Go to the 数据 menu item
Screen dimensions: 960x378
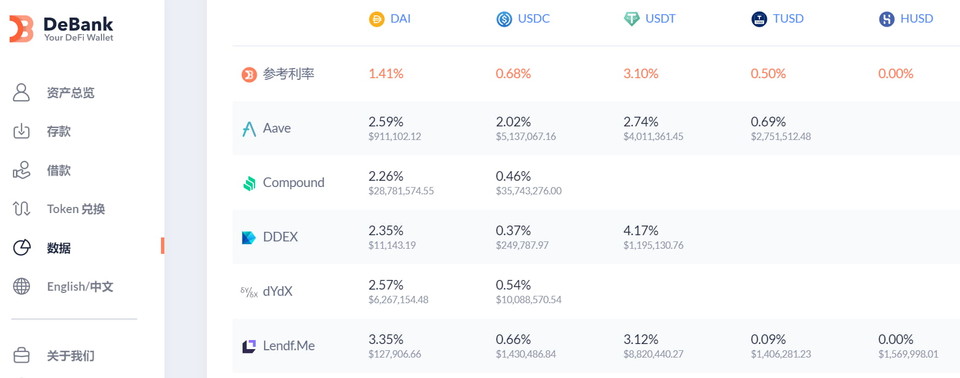tap(59, 248)
